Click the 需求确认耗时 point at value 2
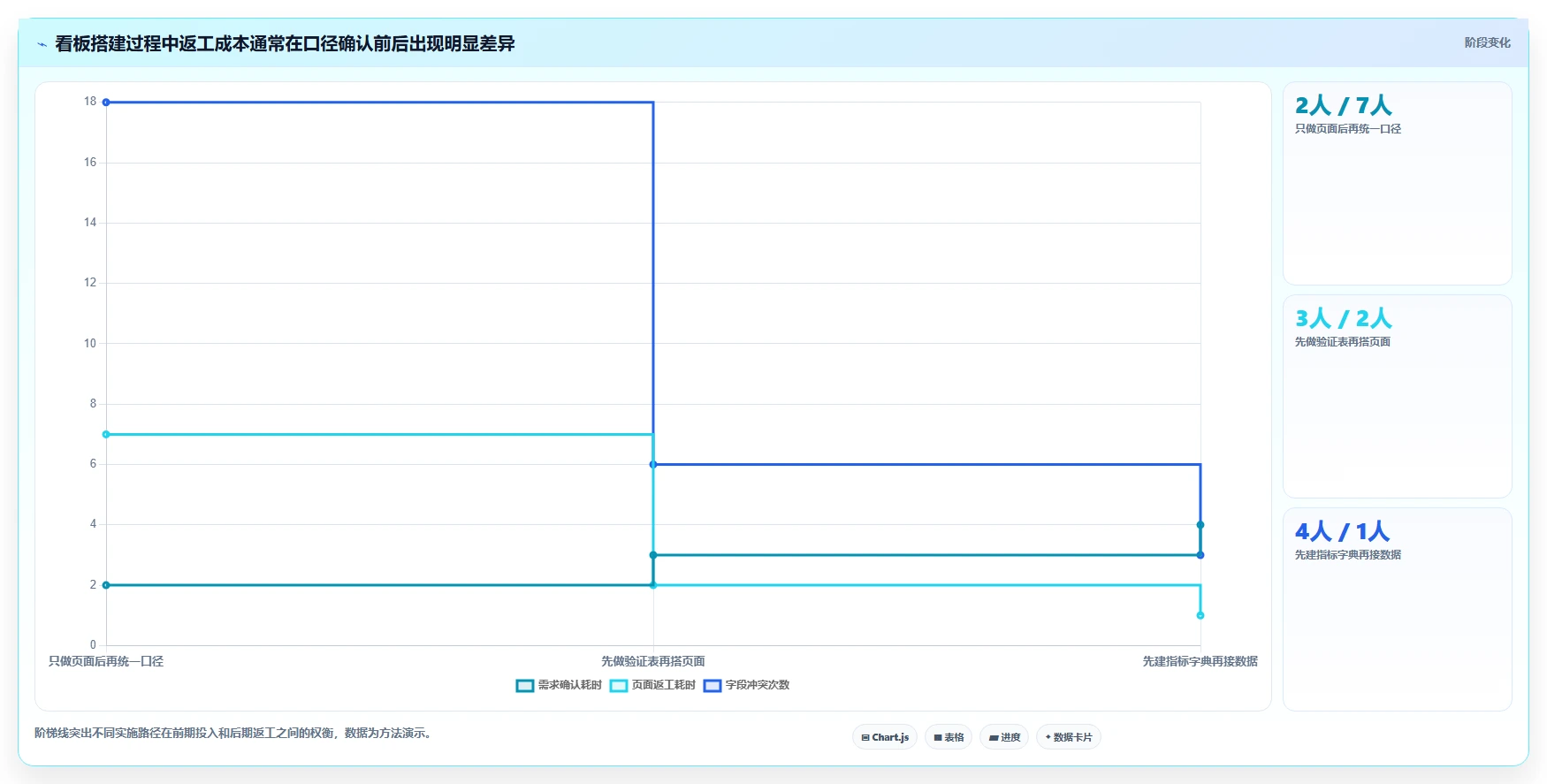The image size is (1547, 784). [106, 585]
